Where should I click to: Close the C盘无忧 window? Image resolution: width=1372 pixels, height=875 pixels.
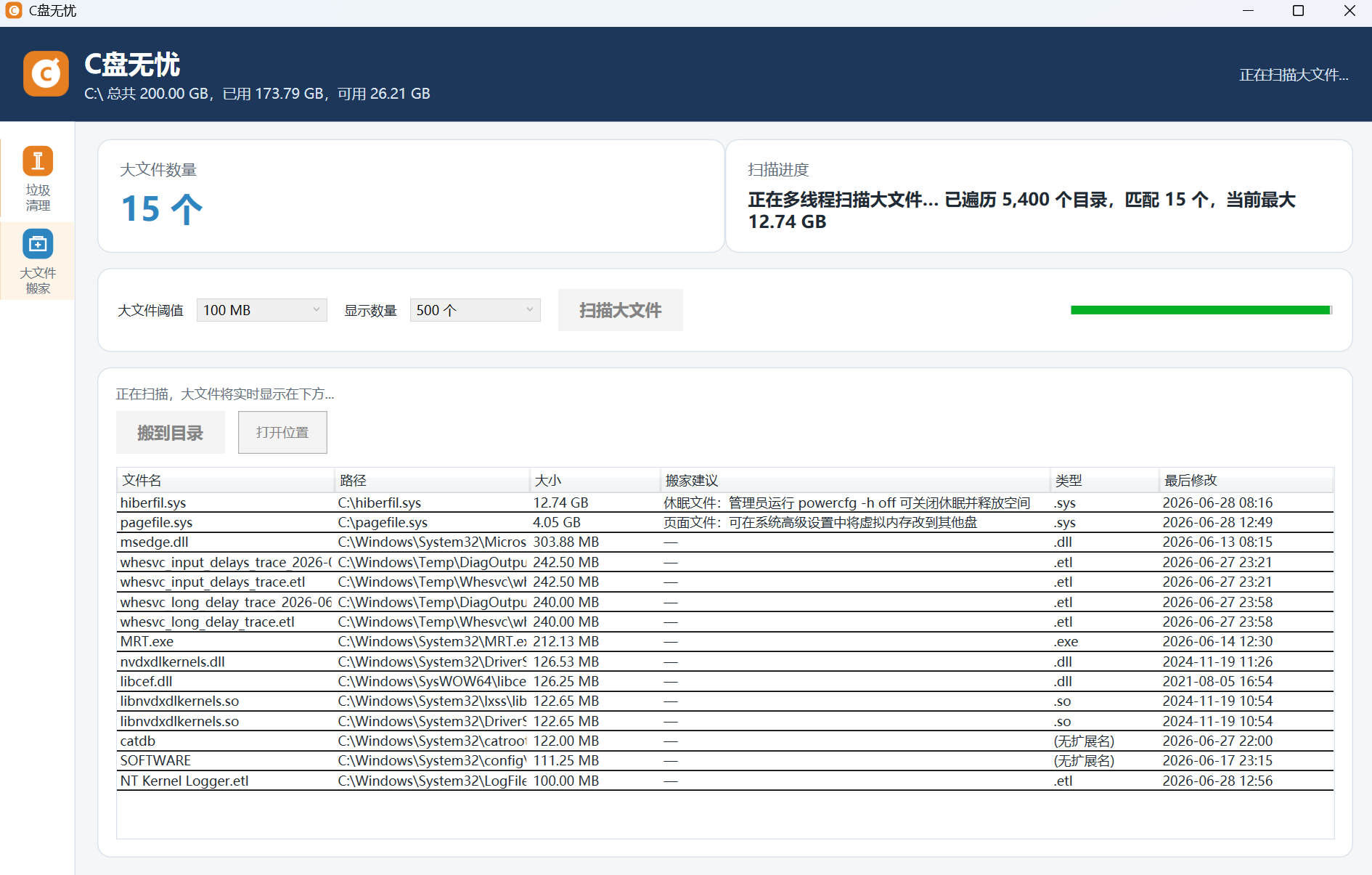coord(1349,11)
